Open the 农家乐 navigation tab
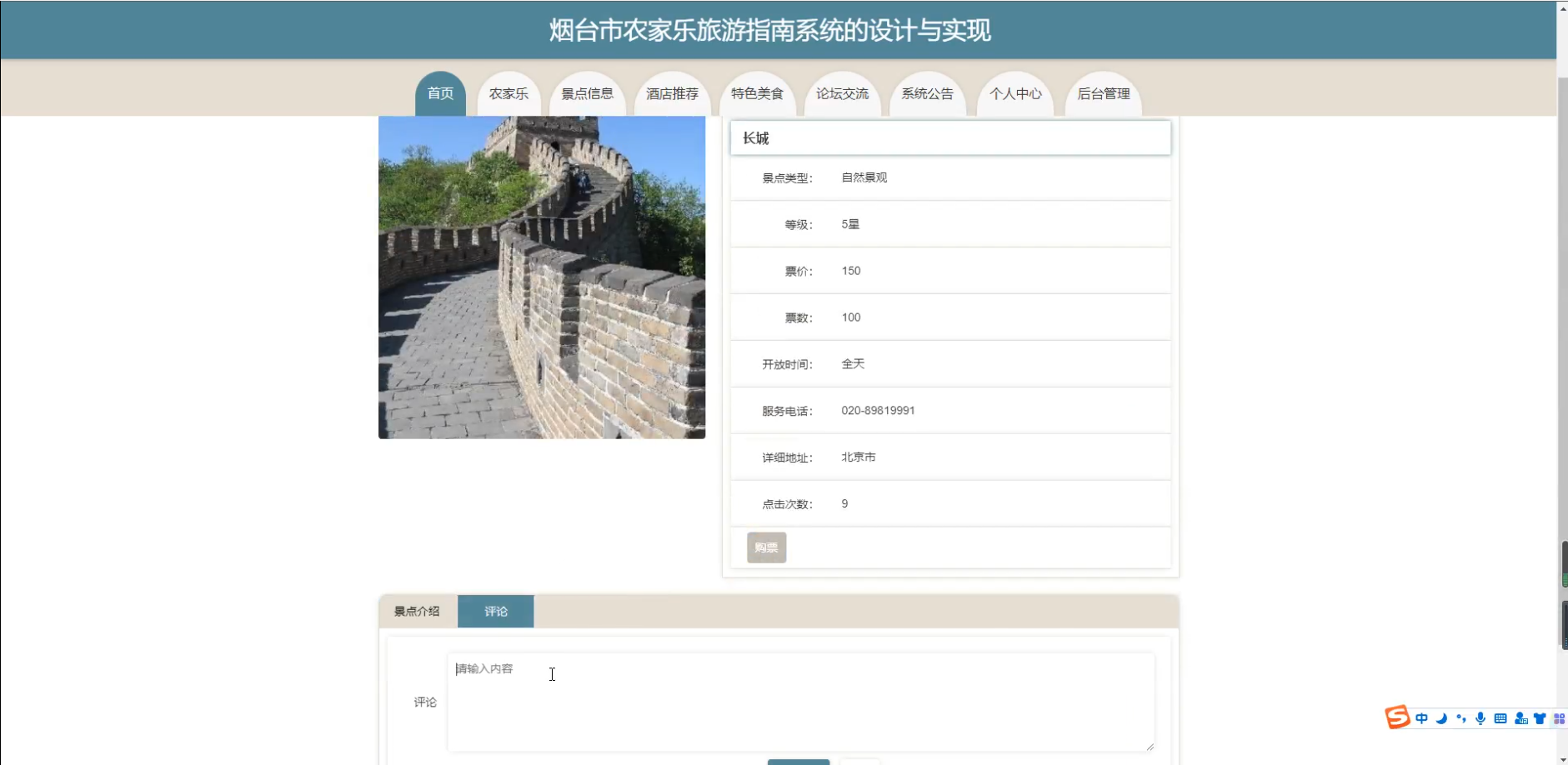Screen dimensions: 1568x765 pos(508,93)
